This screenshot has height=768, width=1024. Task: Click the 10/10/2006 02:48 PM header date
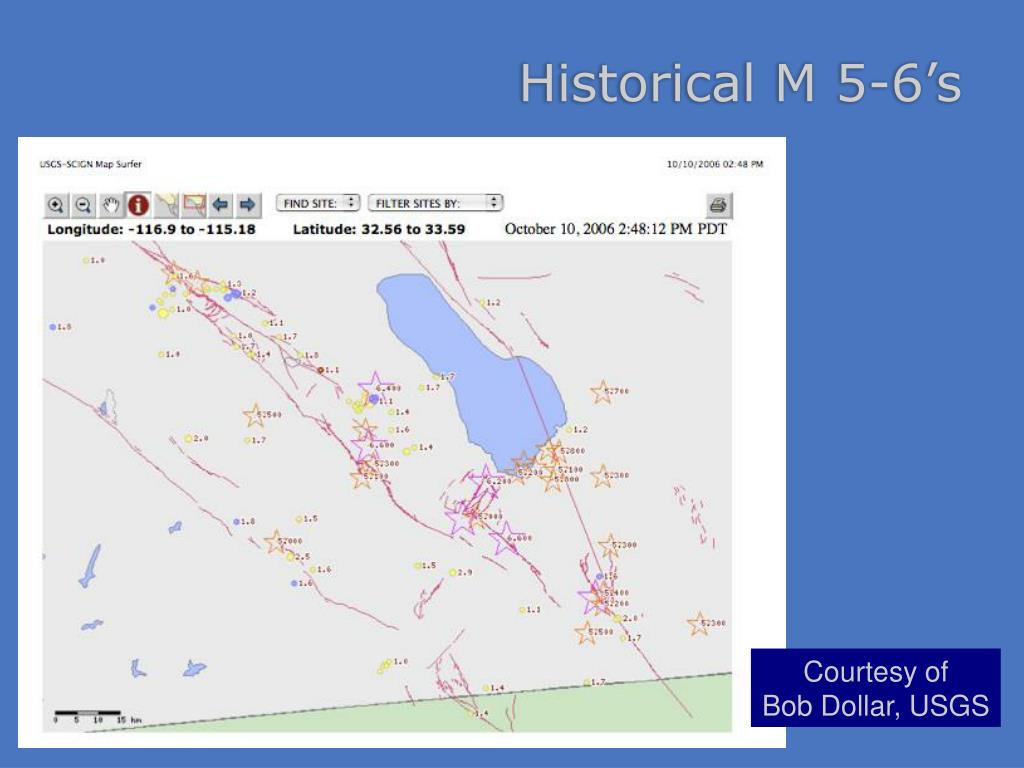click(x=714, y=164)
